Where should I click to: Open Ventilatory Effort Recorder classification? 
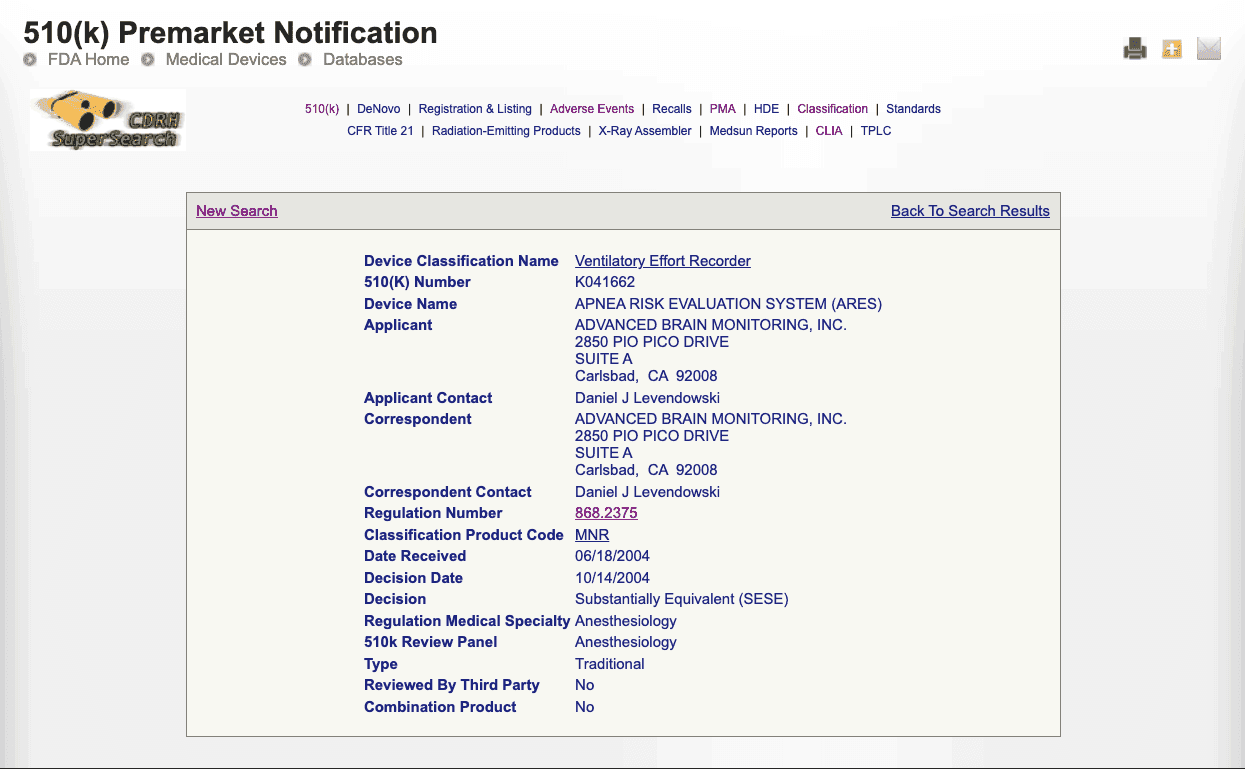[x=663, y=261]
